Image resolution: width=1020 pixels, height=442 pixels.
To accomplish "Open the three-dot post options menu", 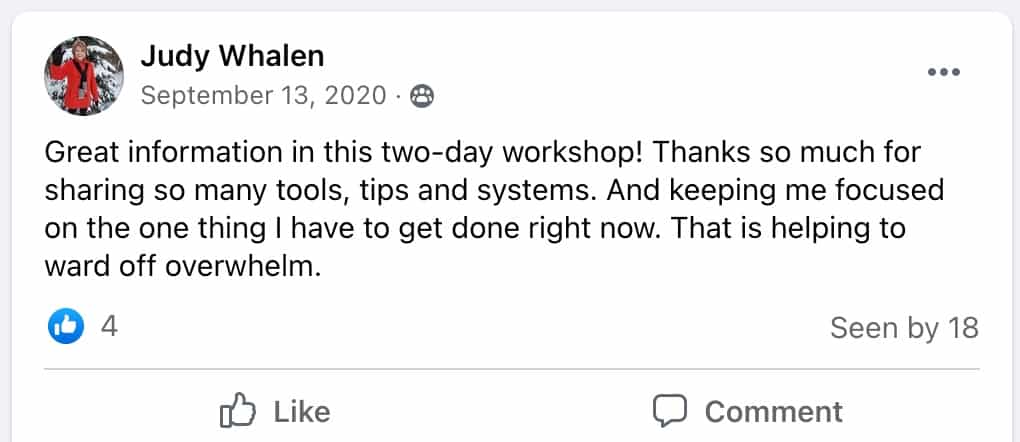I will [943, 73].
